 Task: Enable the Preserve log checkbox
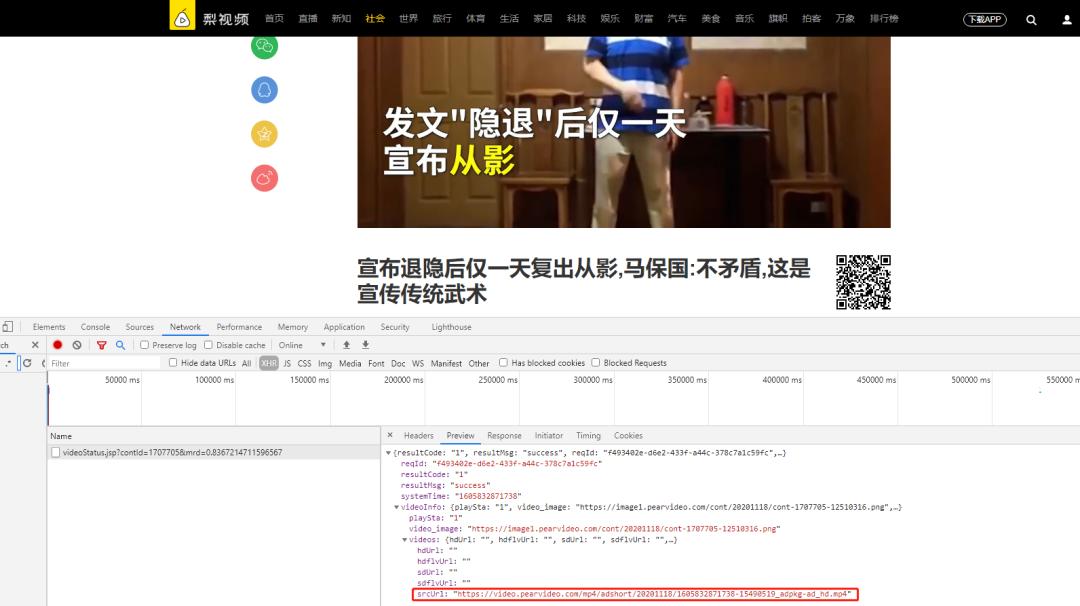click(x=145, y=345)
